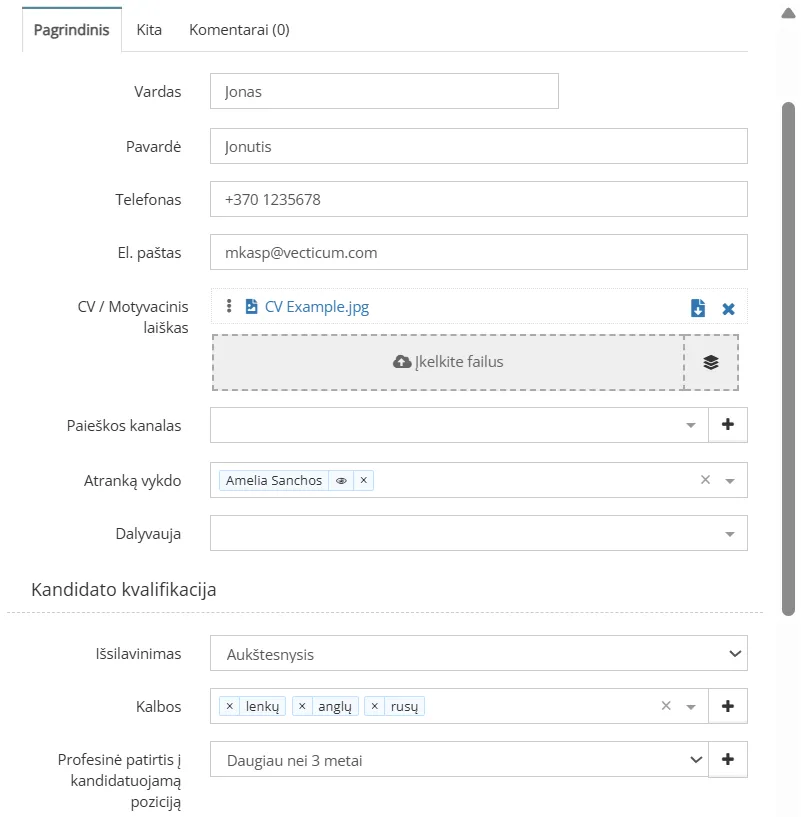Viewport: 801px width, 817px height.
Task: Click the stacked layers icon beside upload area
Action: coord(711,362)
